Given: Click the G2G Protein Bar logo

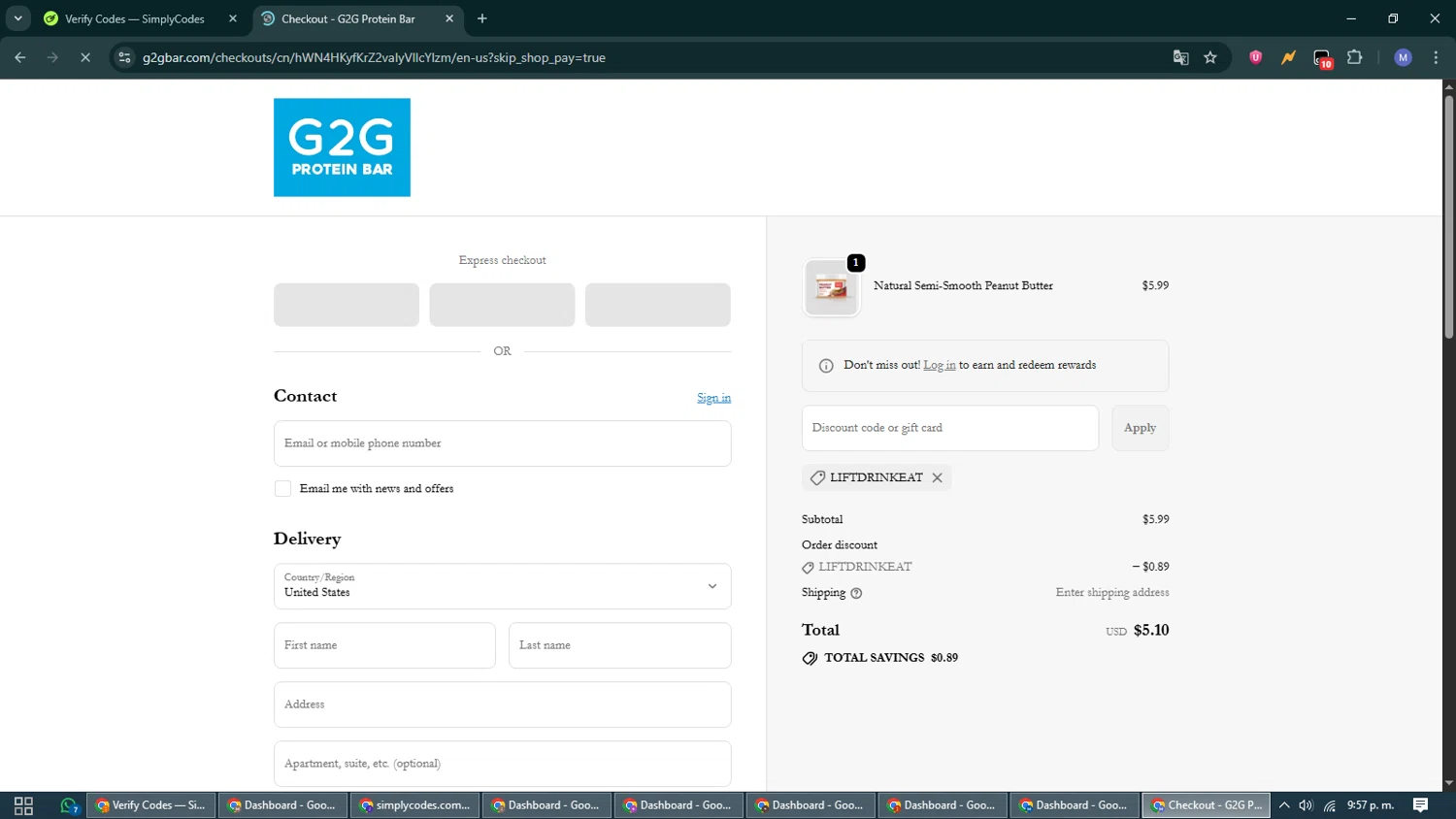Looking at the screenshot, I should [342, 147].
